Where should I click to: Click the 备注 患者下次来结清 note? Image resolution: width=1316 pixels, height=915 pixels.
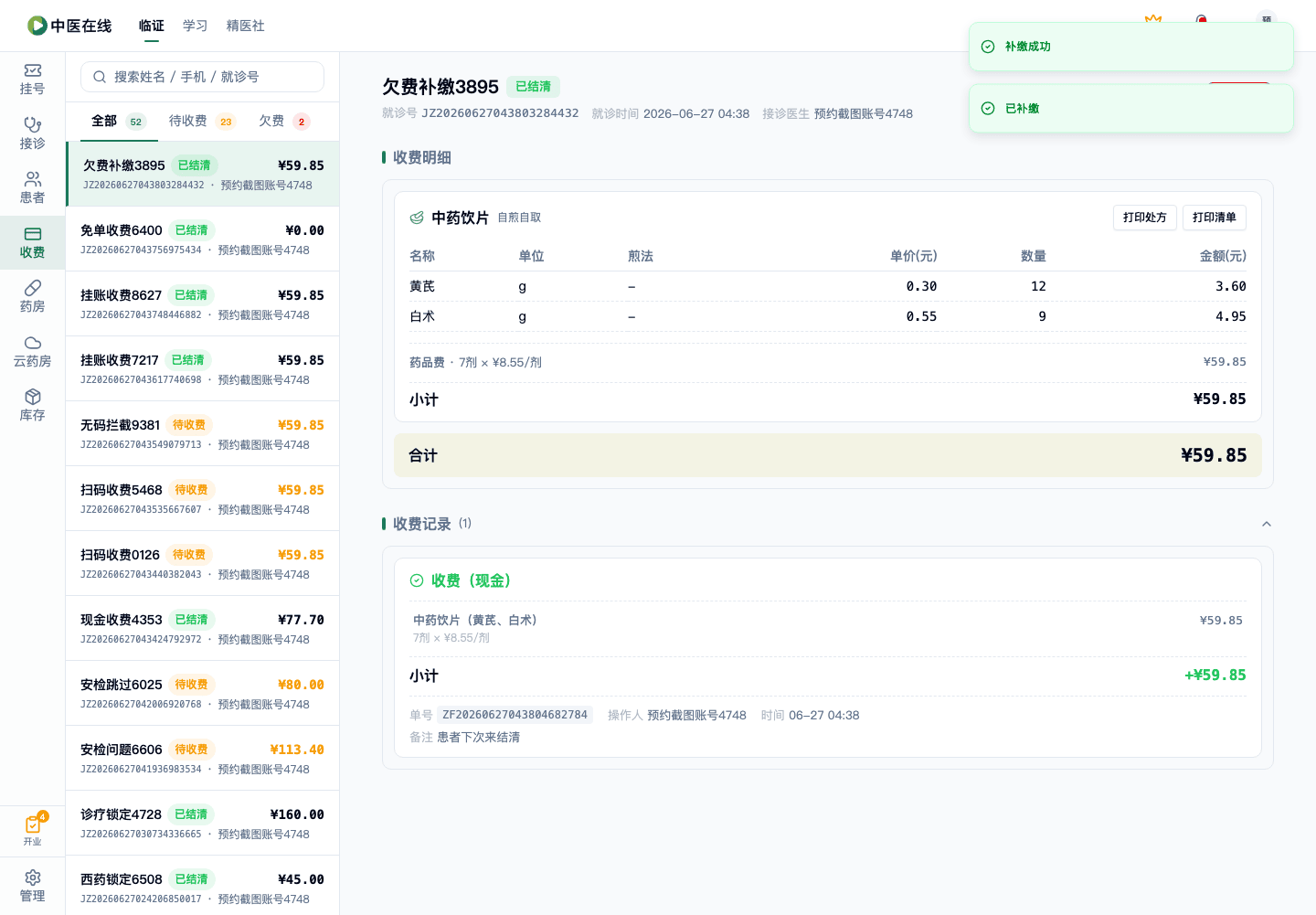point(464,737)
